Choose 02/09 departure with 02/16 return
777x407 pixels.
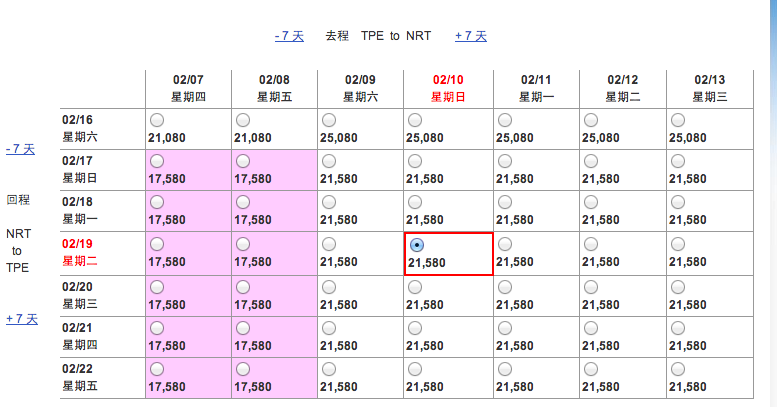(x=329, y=120)
